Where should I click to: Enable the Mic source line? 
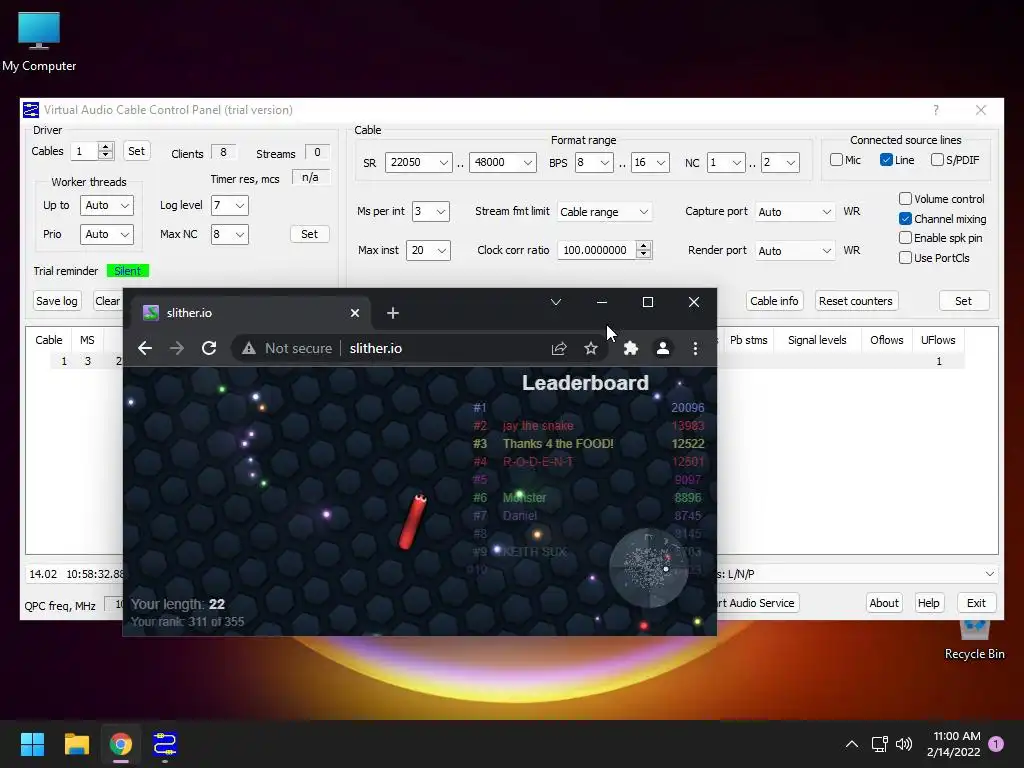click(836, 159)
